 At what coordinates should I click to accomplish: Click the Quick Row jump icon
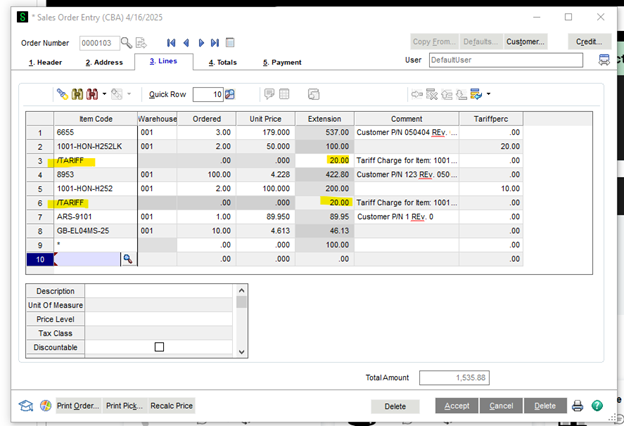click(x=230, y=94)
